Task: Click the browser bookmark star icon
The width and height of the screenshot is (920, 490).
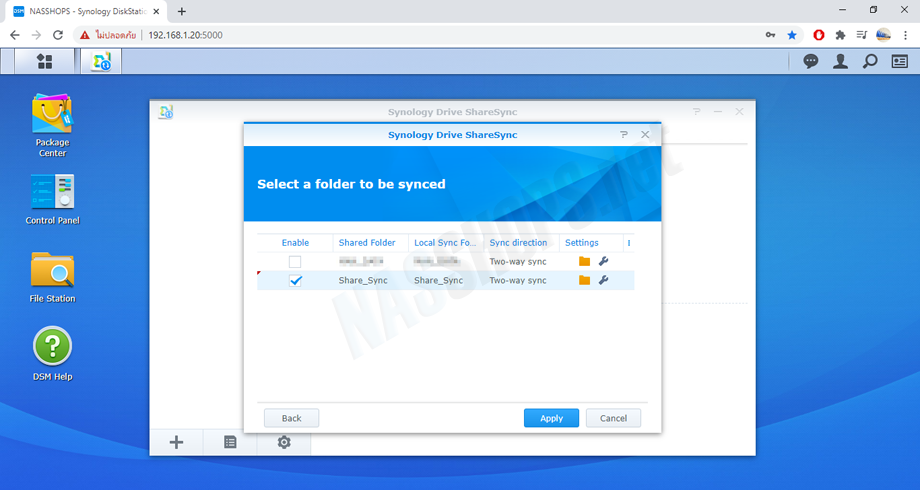Action: click(x=792, y=35)
